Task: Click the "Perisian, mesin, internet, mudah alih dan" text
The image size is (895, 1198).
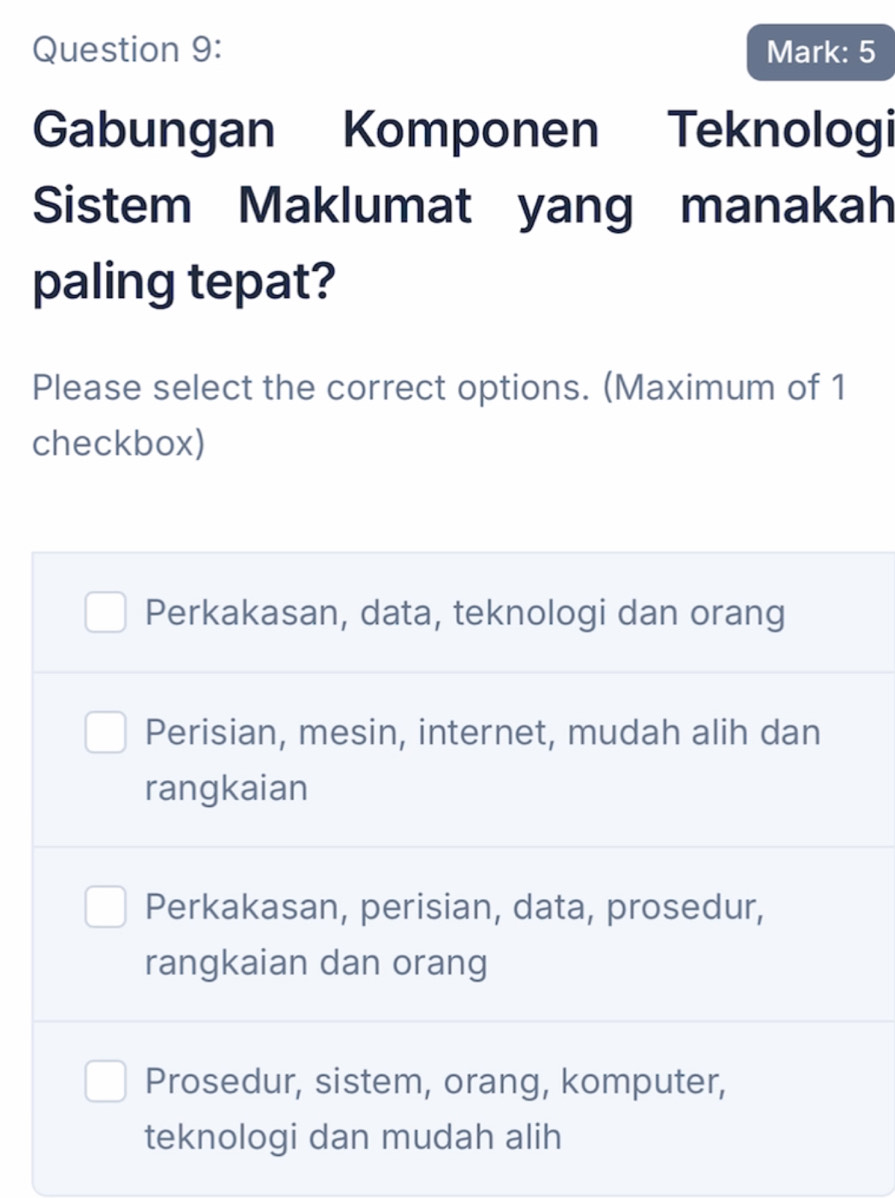Action: pyautogui.click(x=482, y=733)
